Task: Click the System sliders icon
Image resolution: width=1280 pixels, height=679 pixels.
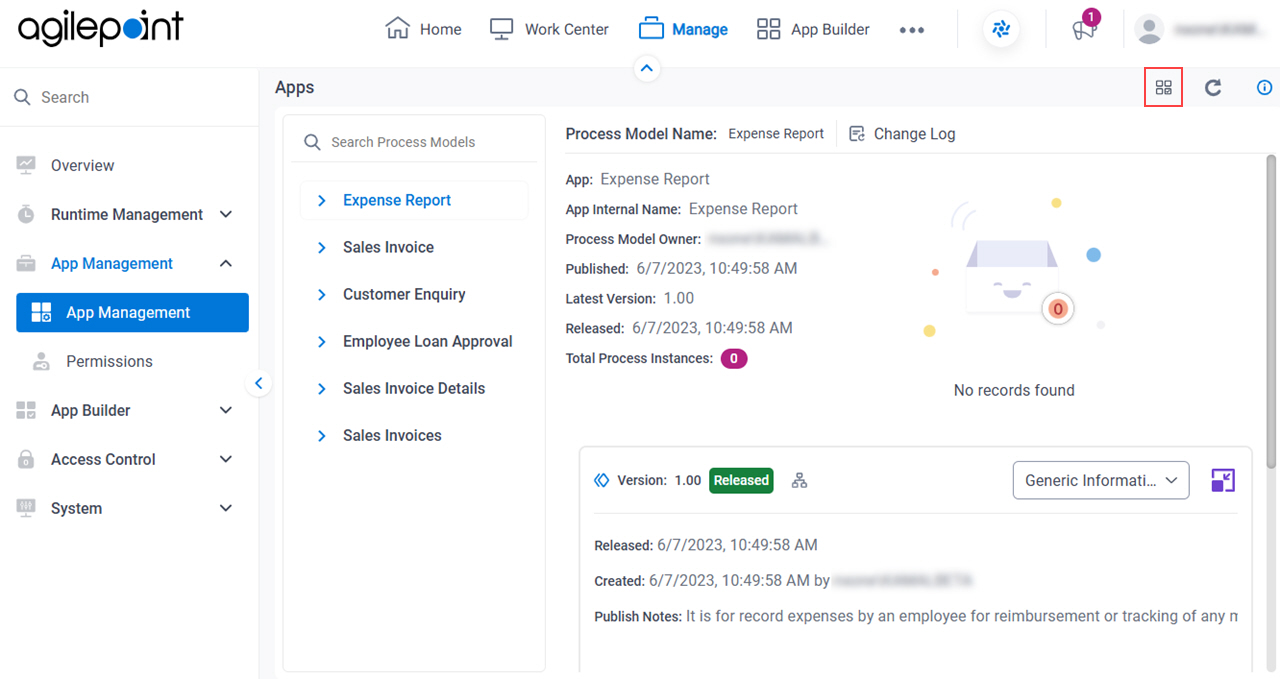Action: pos(26,508)
